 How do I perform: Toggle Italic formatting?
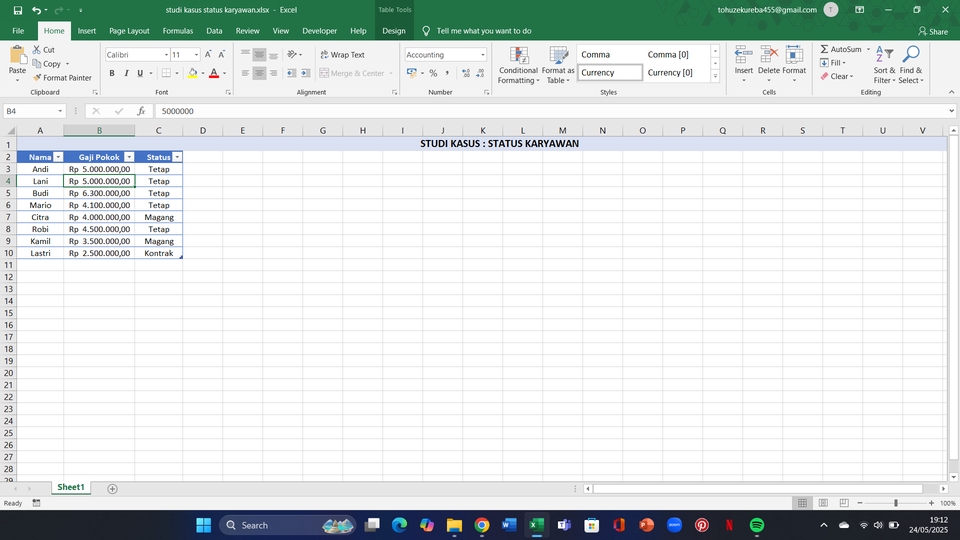(126, 73)
